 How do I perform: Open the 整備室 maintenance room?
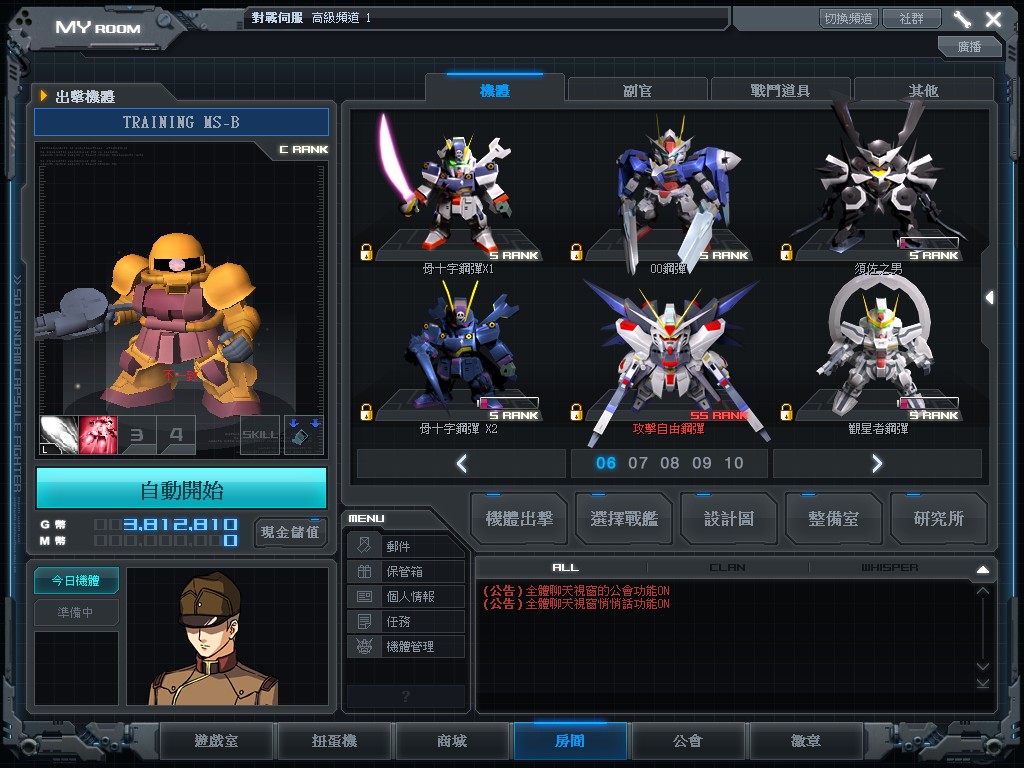(833, 519)
